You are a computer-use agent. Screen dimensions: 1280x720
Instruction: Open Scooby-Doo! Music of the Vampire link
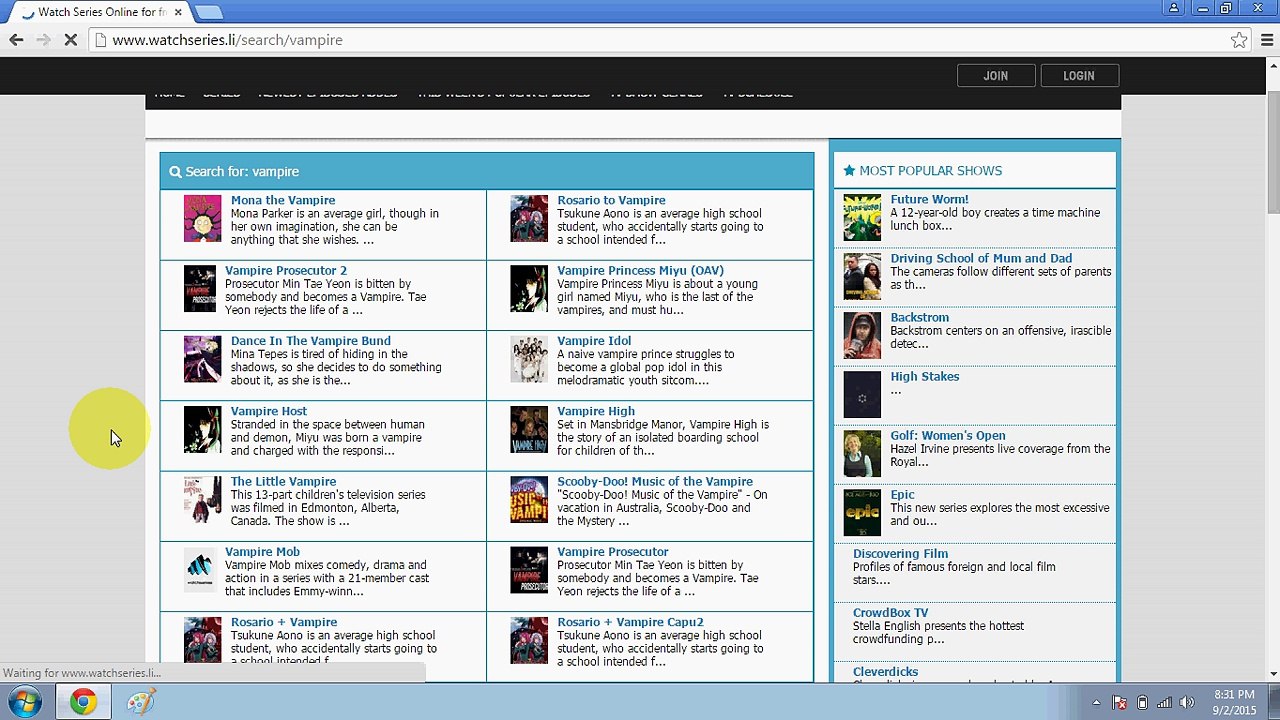[x=655, y=482]
